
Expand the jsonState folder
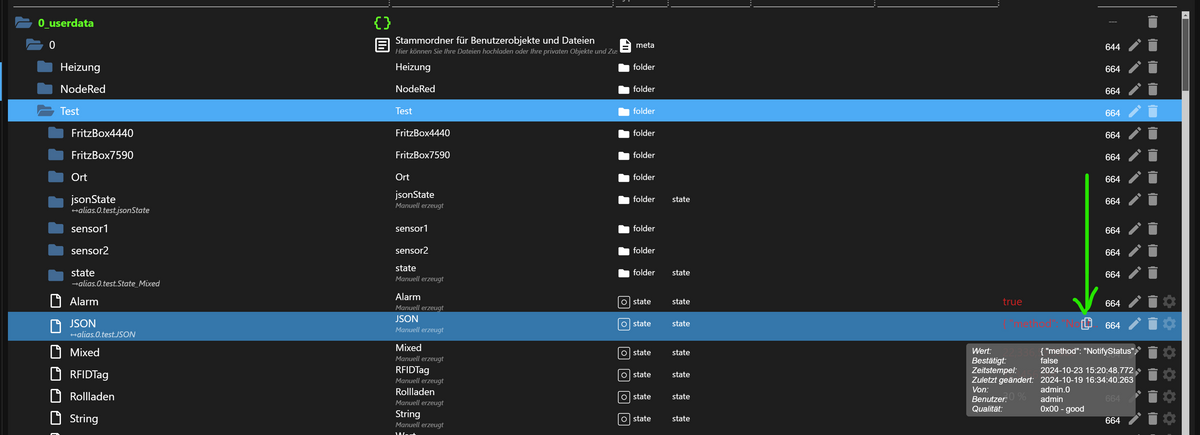point(55,200)
